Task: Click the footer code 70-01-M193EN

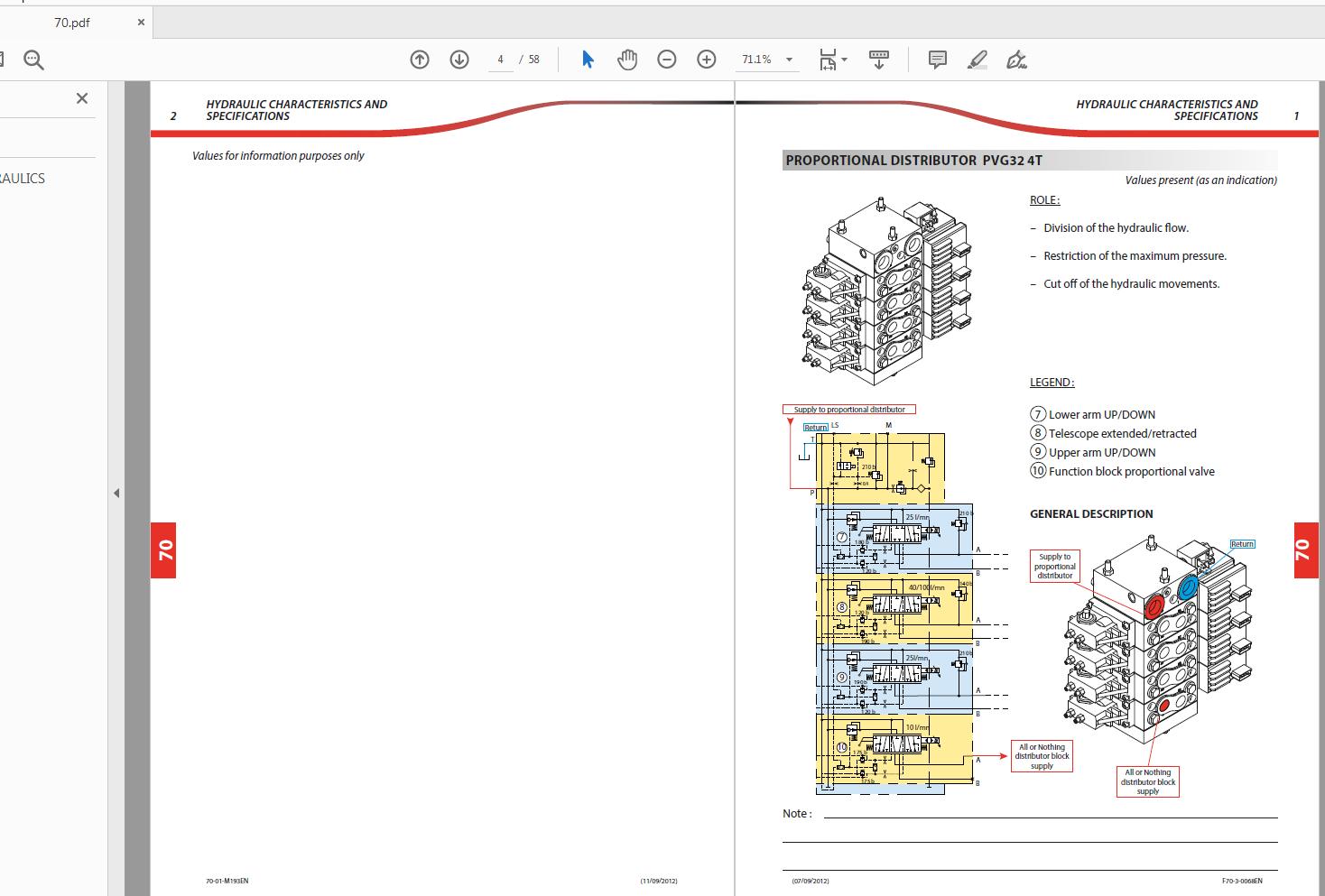Action: (227, 881)
